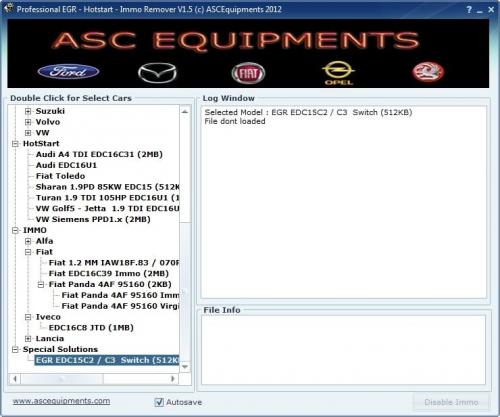
Task: Open the help question mark button
Action: 469,10
